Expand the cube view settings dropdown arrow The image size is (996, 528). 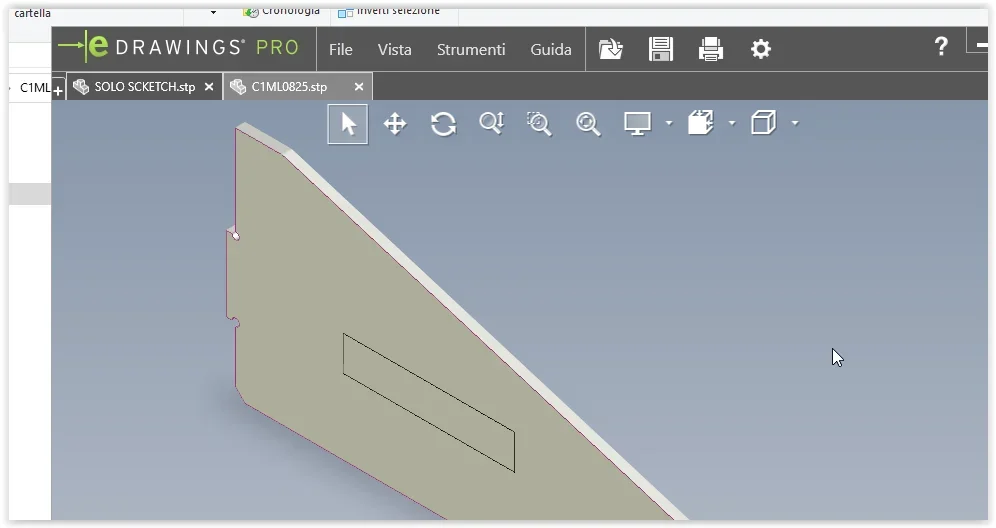(x=795, y=124)
